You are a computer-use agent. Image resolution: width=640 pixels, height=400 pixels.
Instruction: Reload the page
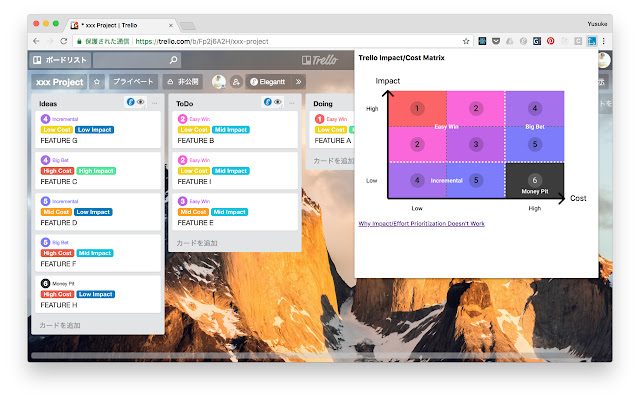click(64, 41)
